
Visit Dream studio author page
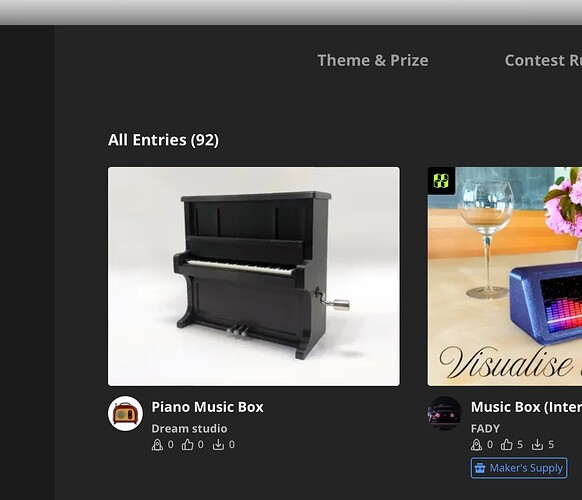[x=189, y=428]
